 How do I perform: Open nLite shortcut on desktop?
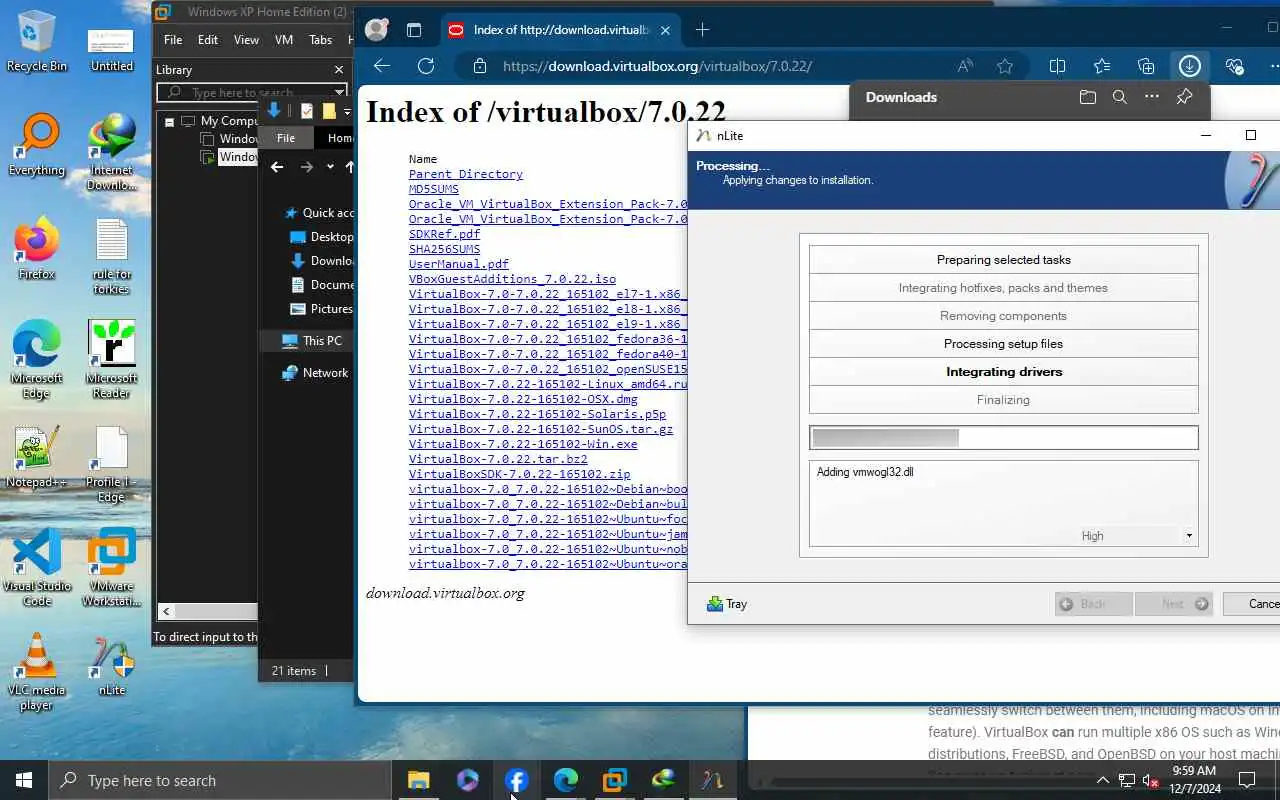[112, 666]
